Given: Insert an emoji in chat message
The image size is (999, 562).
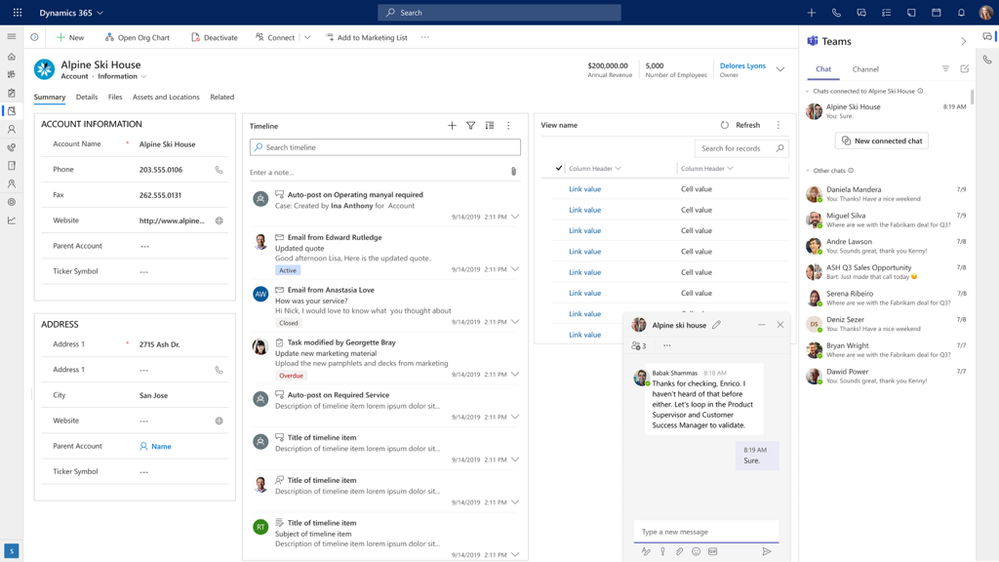Looking at the screenshot, I should pyautogui.click(x=696, y=551).
